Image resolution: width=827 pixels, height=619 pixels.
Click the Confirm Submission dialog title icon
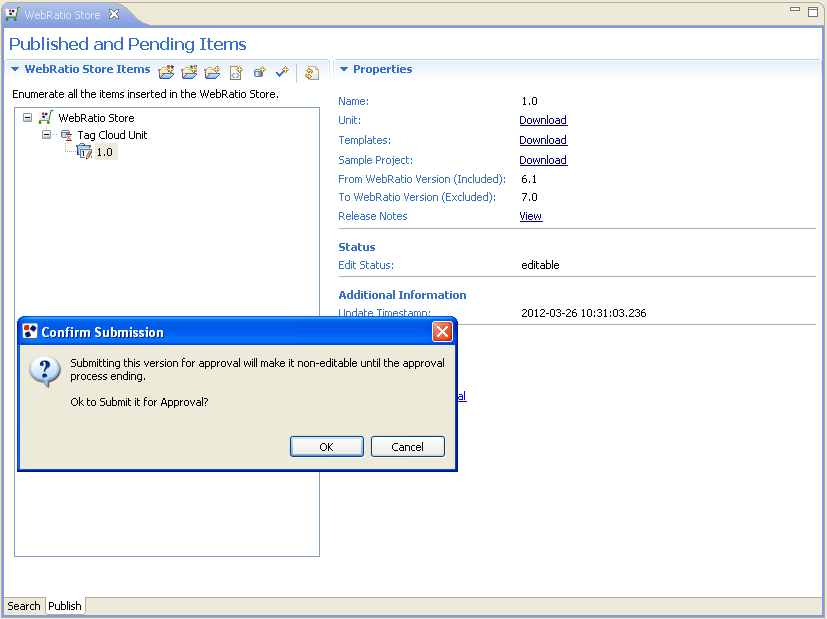click(x=30, y=331)
